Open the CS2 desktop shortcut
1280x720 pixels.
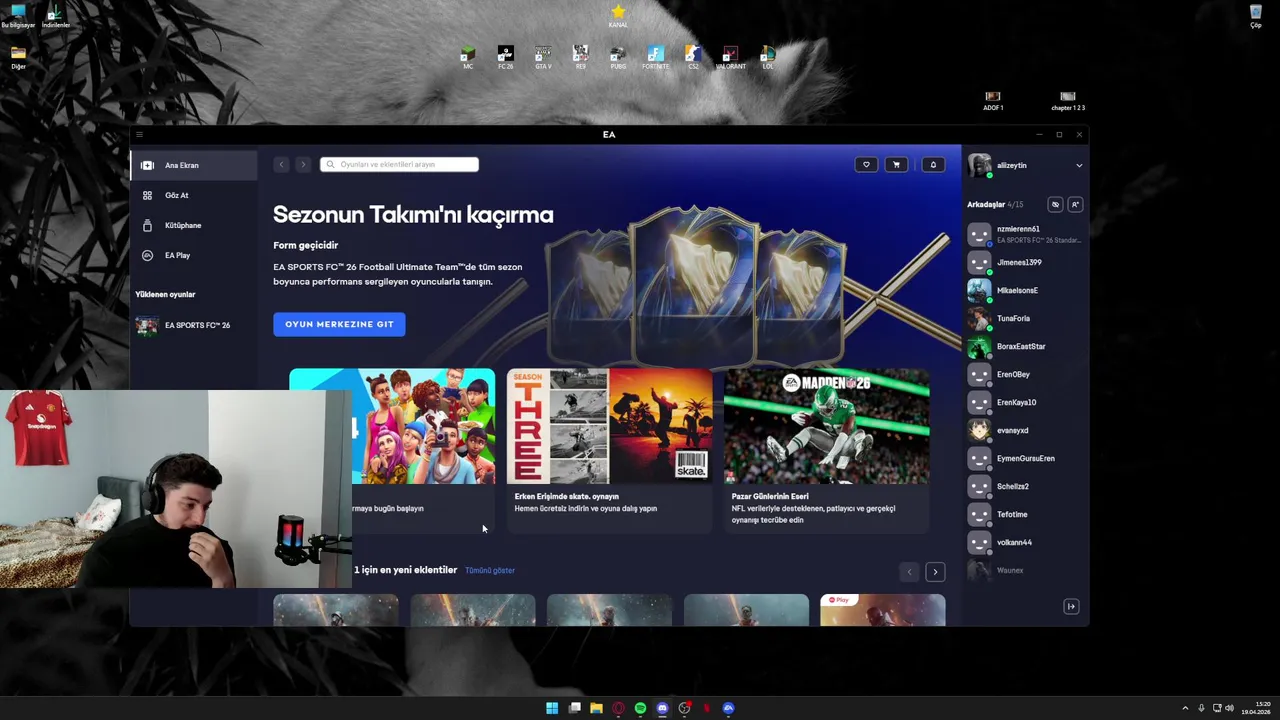pyautogui.click(x=693, y=57)
